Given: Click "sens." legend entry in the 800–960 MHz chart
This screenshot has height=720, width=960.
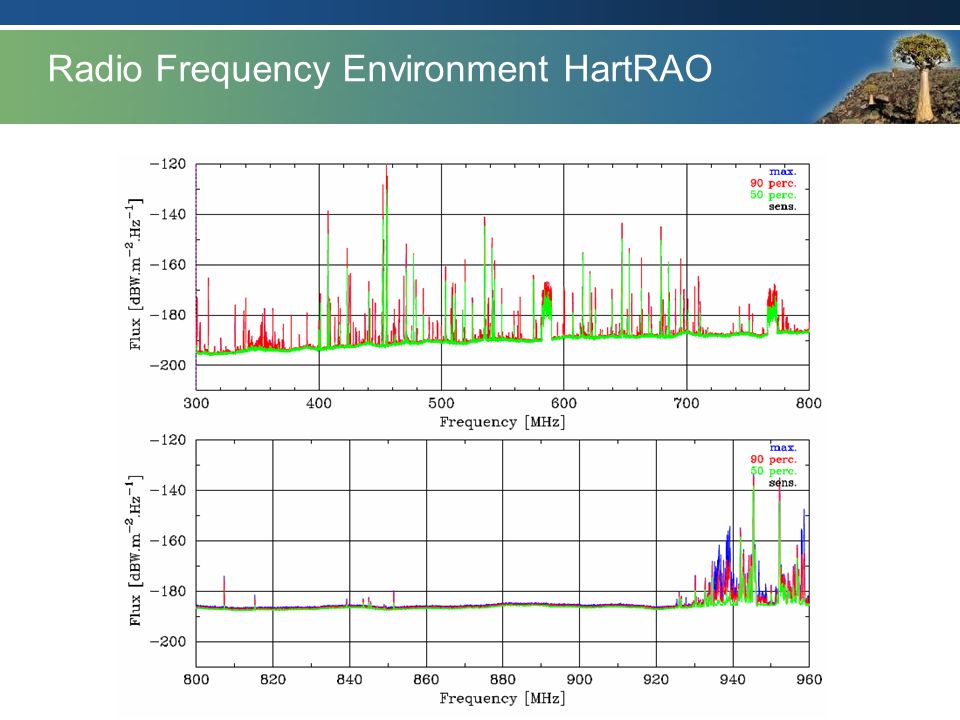Looking at the screenshot, I should pos(782,482).
